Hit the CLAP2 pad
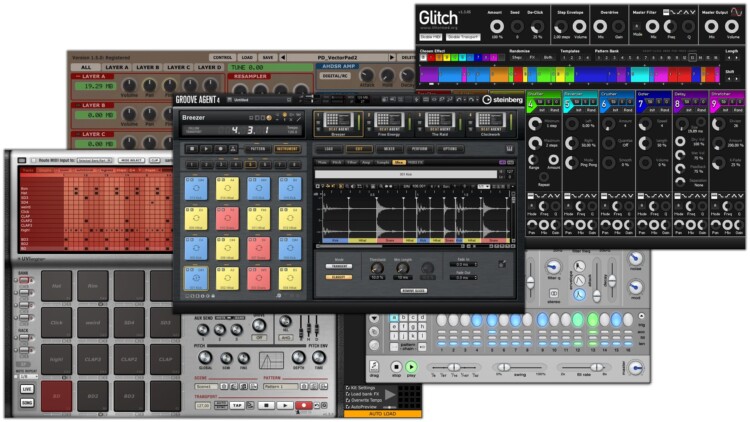750x422 pixels. pos(129,359)
